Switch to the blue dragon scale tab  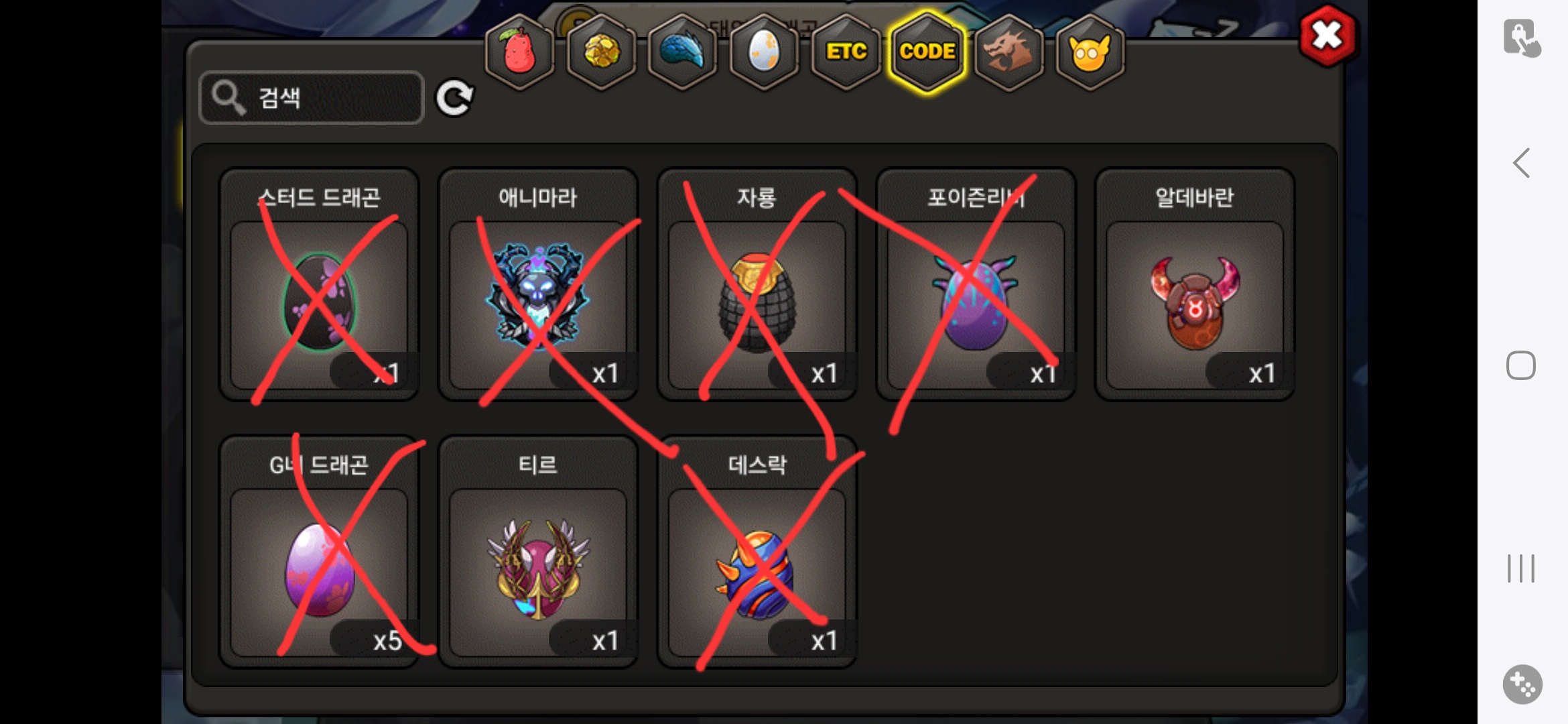point(682,52)
